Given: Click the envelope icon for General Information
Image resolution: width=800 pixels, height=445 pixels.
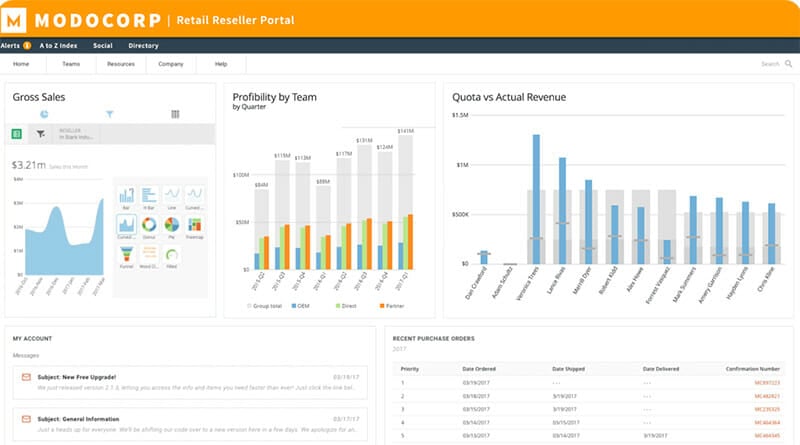Looking at the screenshot, I should coord(26,419).
